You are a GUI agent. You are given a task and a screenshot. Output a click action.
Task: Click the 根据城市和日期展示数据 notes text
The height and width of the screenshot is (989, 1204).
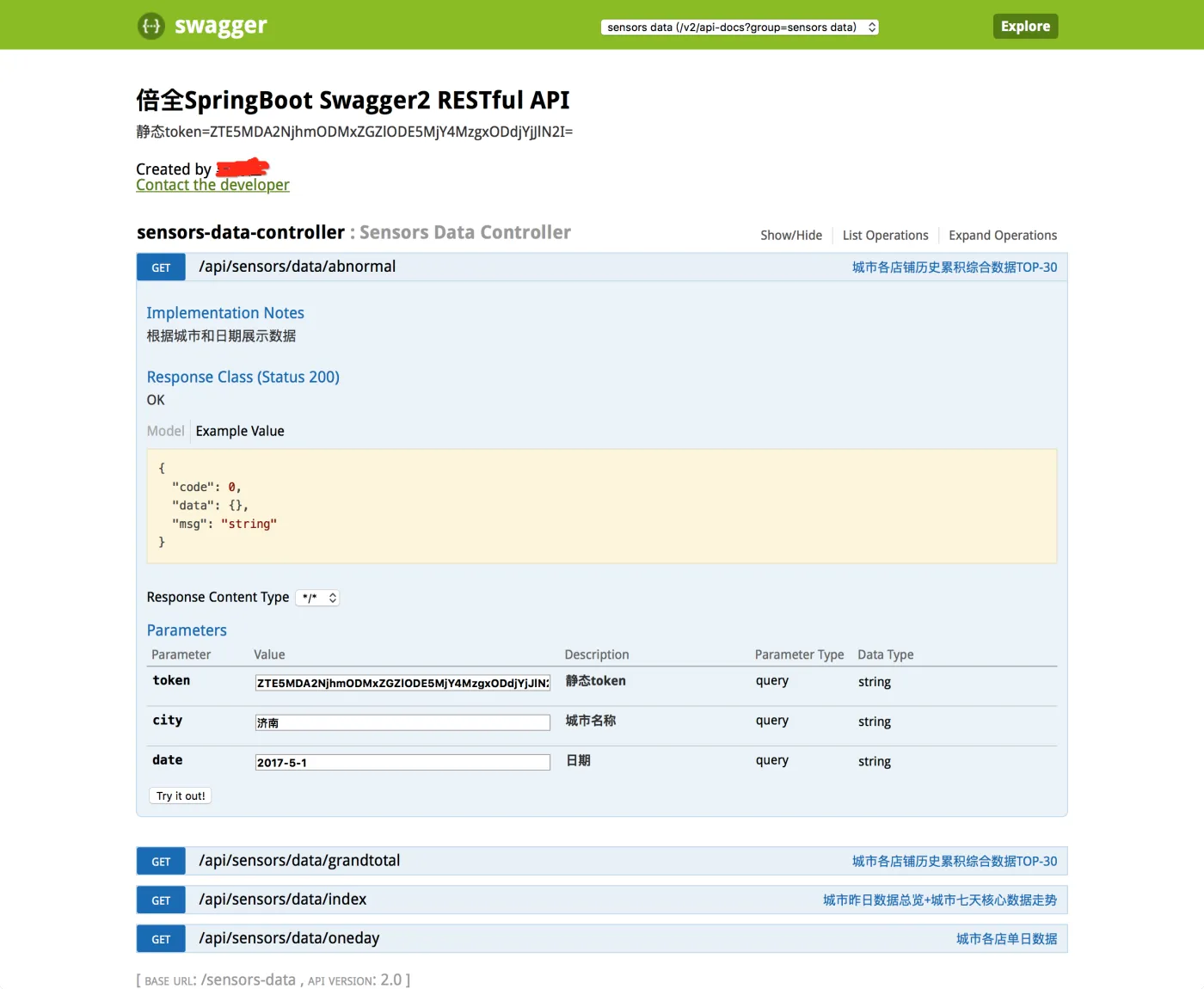(x=221, y=336)
